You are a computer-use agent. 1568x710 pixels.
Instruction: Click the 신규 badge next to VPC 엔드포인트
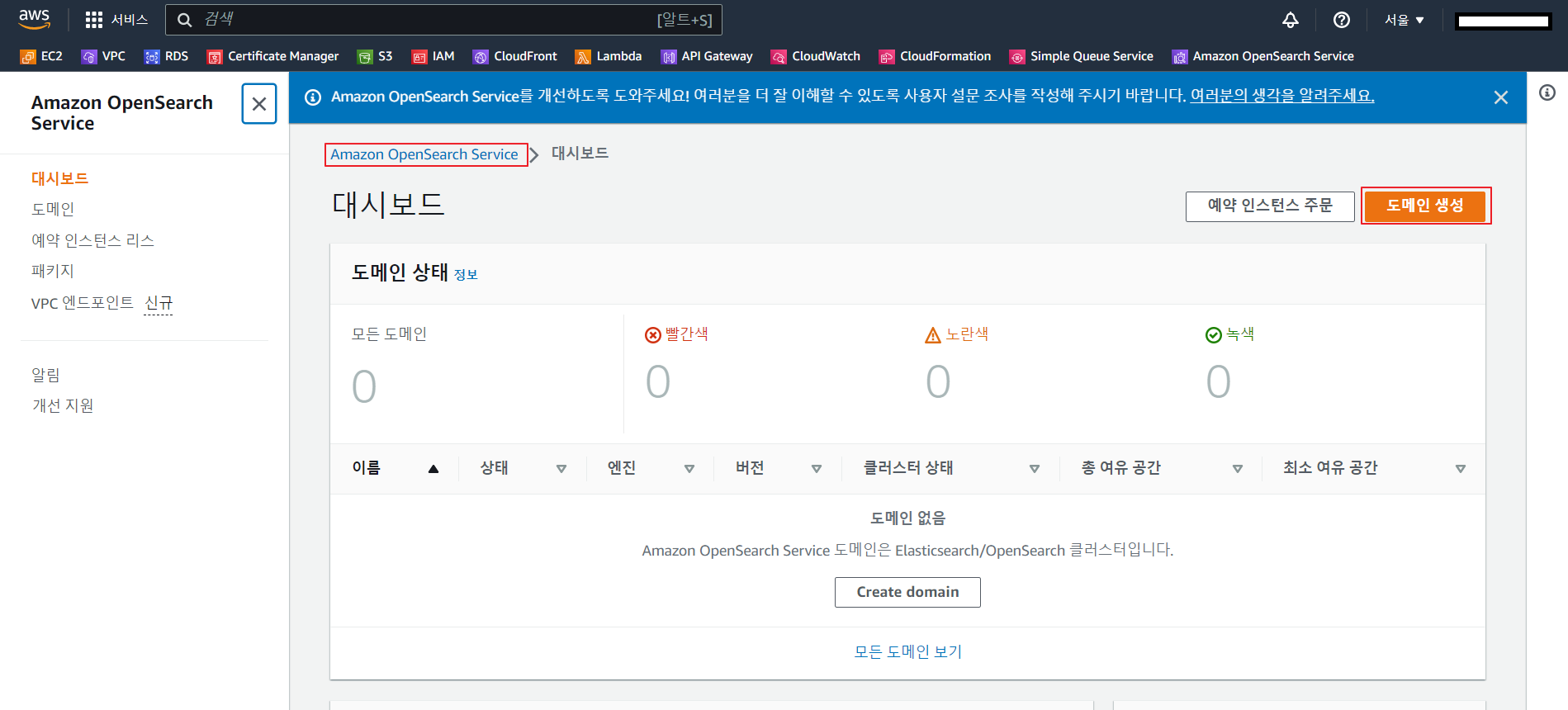pos(159,303)
